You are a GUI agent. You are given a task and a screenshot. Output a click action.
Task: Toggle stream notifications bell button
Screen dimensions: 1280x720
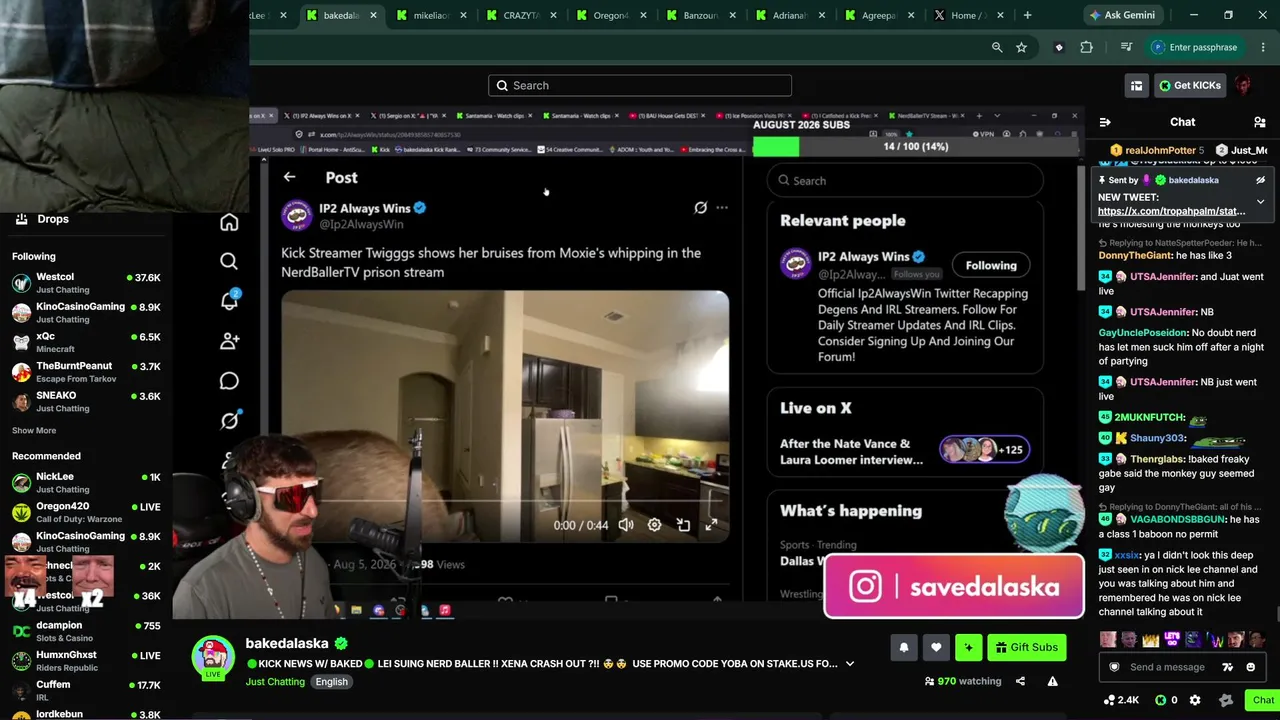tap(903, 647)
